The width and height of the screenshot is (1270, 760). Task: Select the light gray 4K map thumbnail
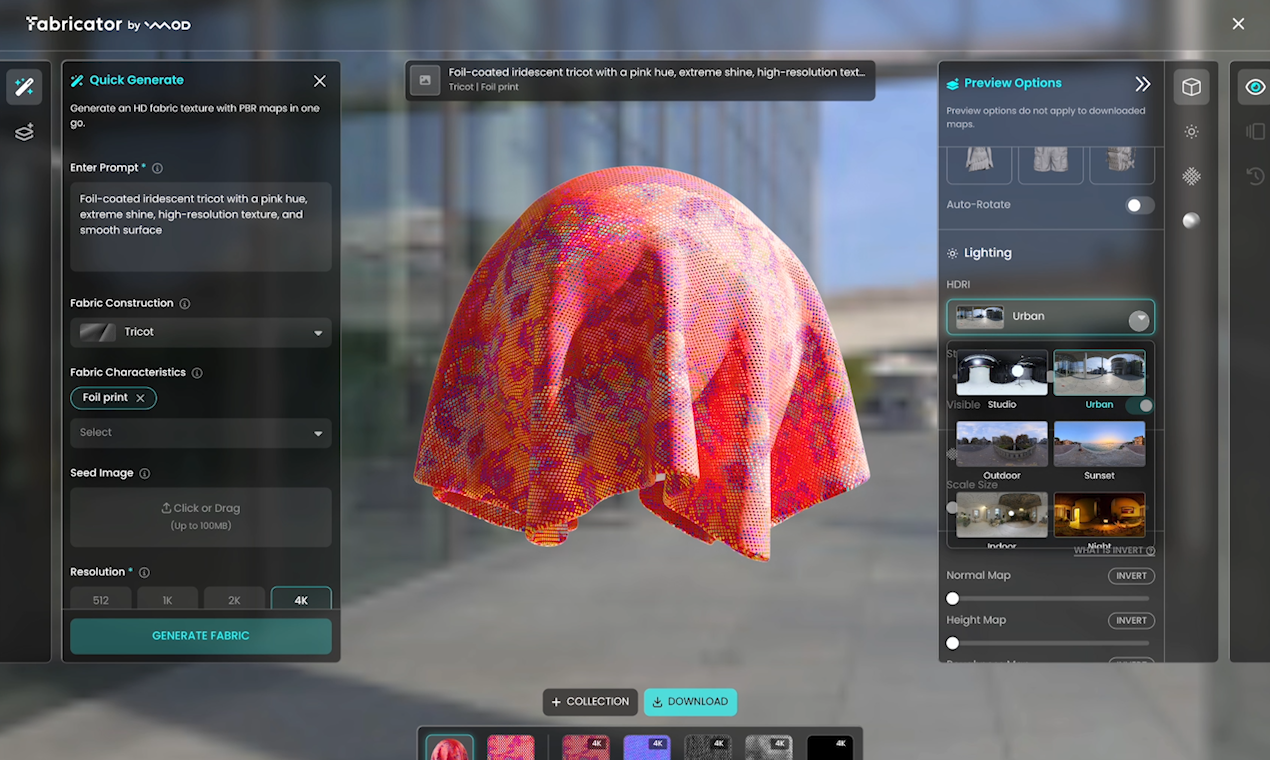(x=769, y=748)
